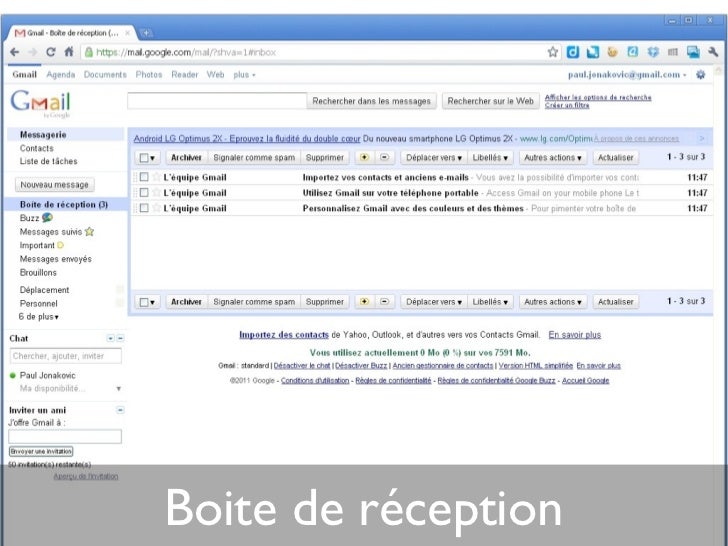Open 'Afficher les options de recherche' link
728x546 pixels.
(598, 98)
